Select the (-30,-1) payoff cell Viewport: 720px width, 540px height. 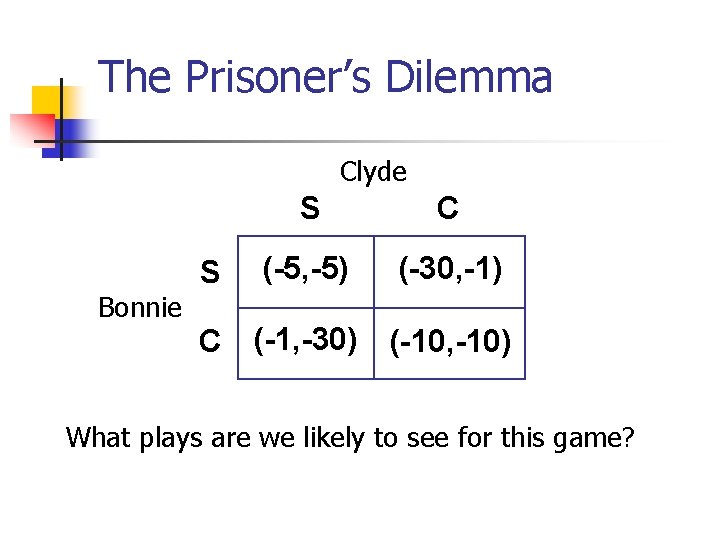pyautogui.click(x=450, y=272)
